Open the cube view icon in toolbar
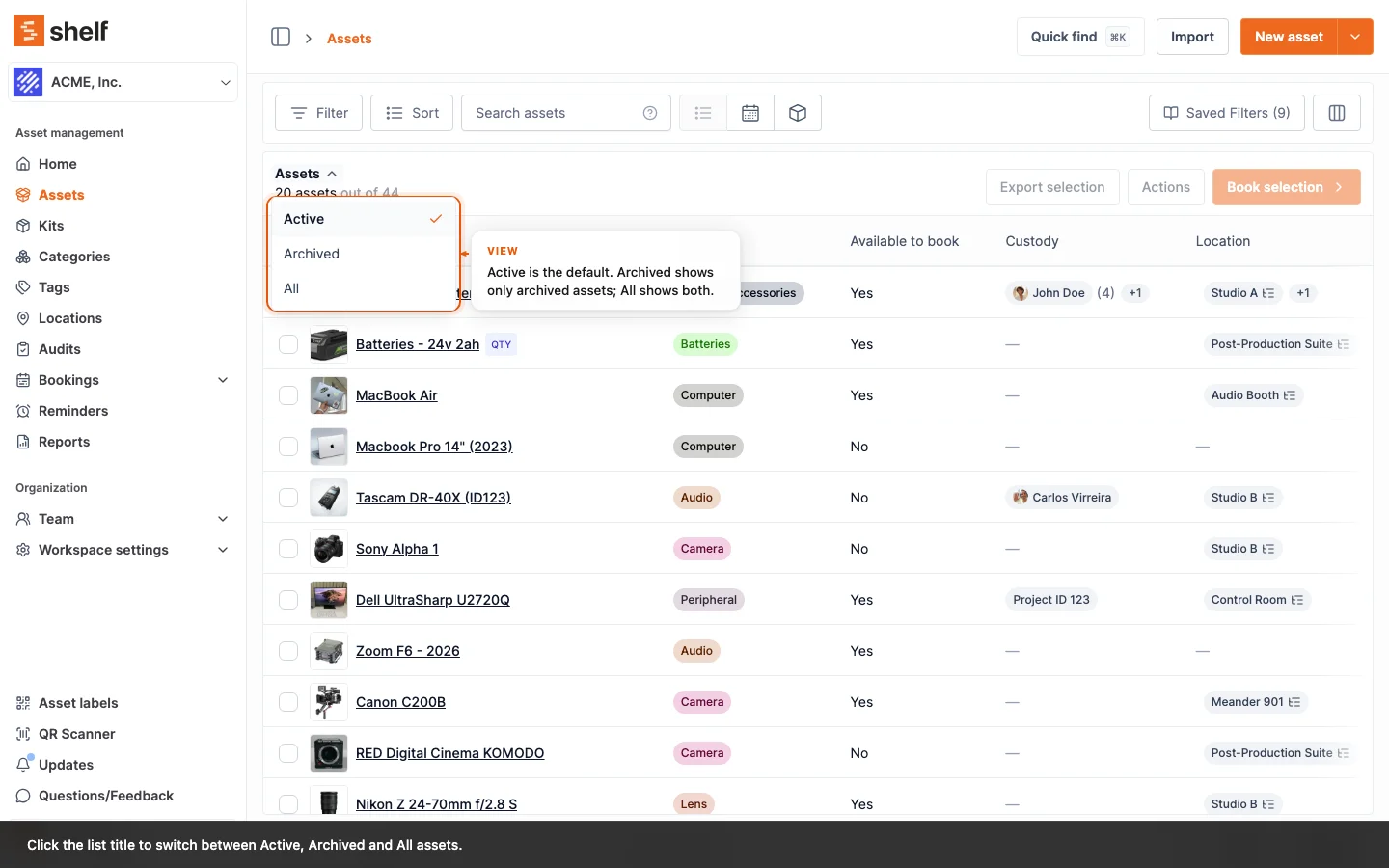 798,113
